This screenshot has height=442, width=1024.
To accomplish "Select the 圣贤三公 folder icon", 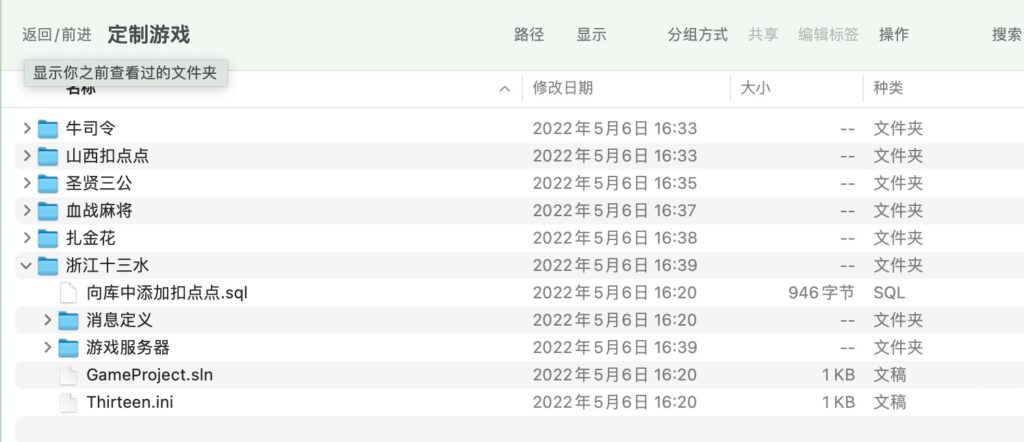I will (x=48, y=183).
